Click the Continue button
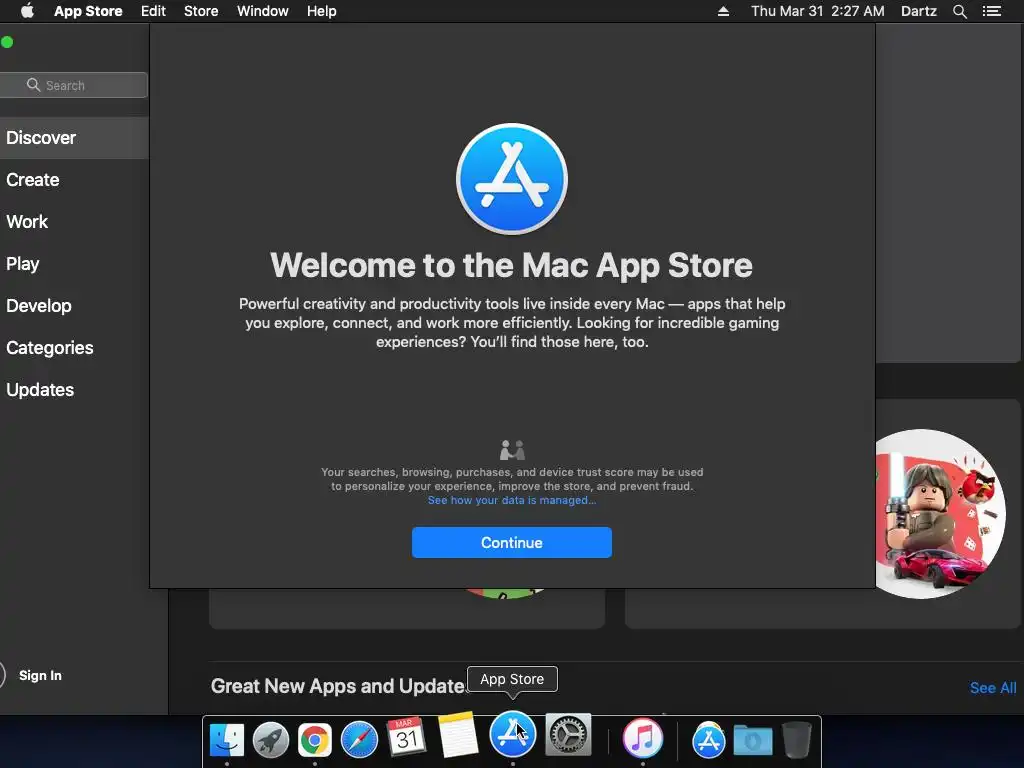The width and height of the screenshot is (1024, 768). (x=512, y=543)
